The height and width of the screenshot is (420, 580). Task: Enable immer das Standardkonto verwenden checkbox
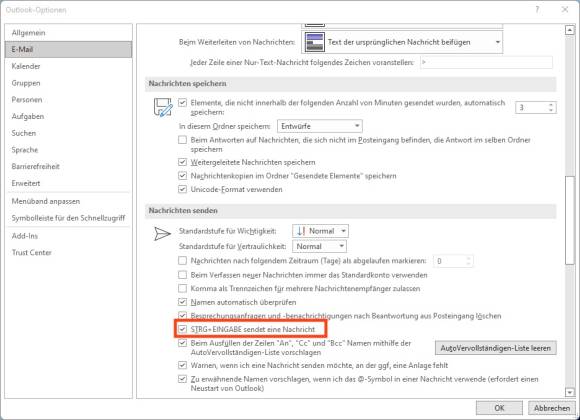182,275
